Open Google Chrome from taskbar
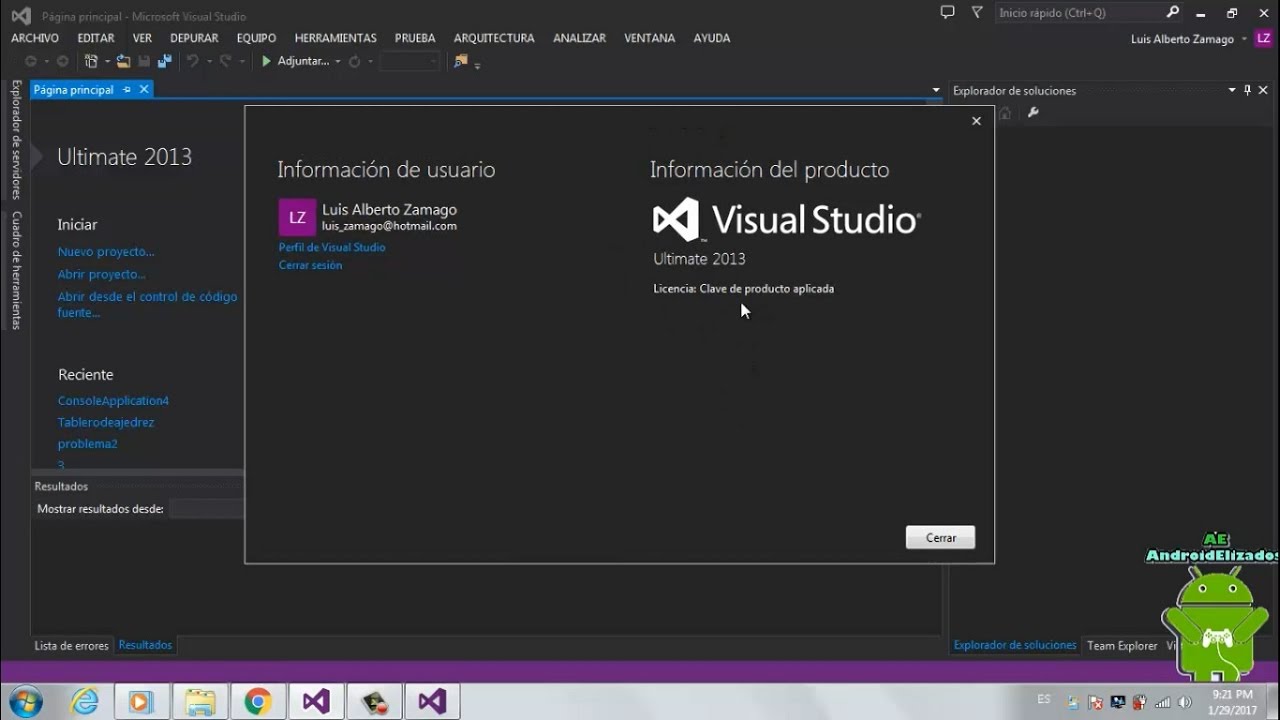Viewport: 1280px width, 720px height. [258, 702]
